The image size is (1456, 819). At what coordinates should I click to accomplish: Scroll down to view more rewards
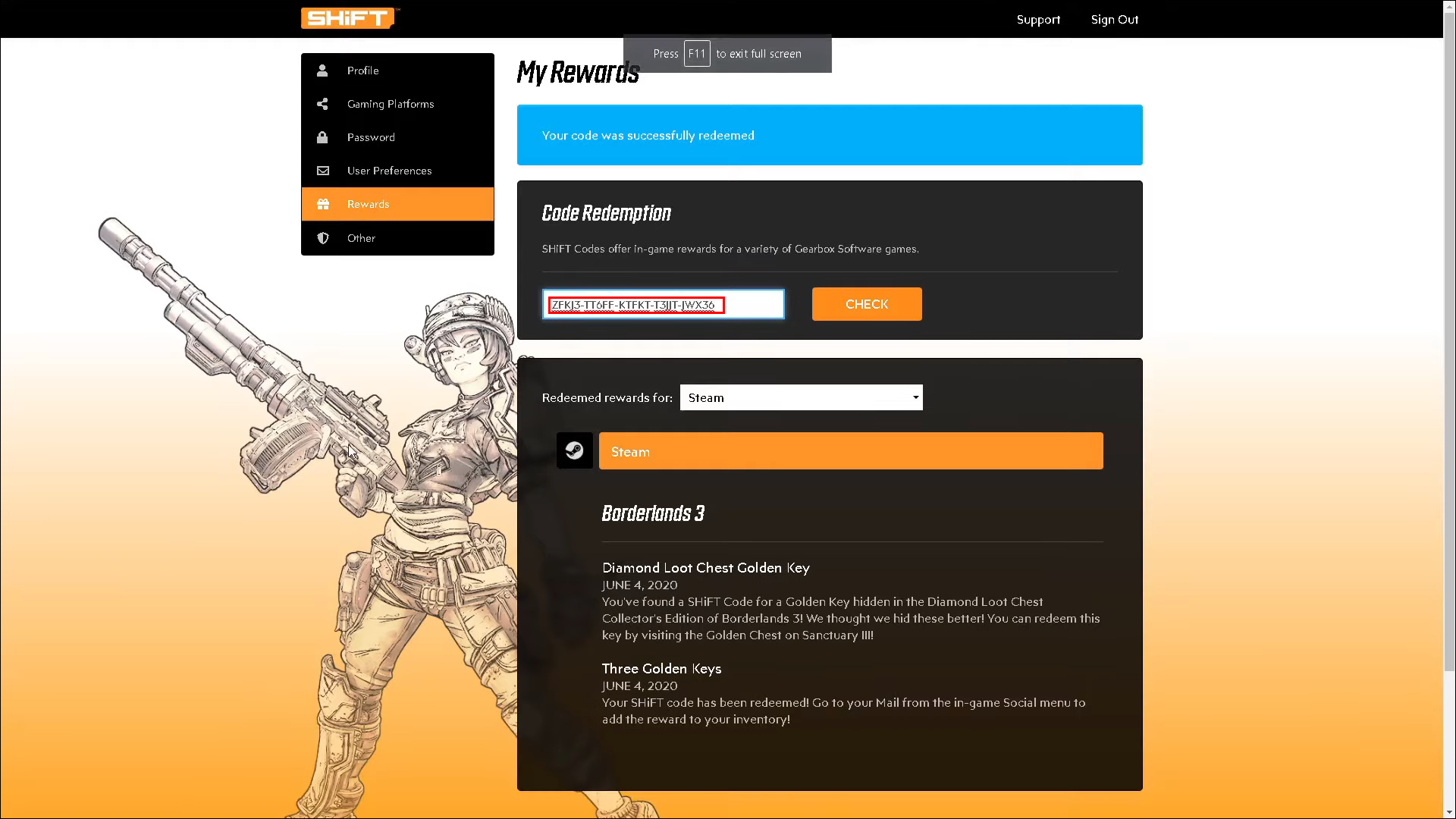point(1447,810)
